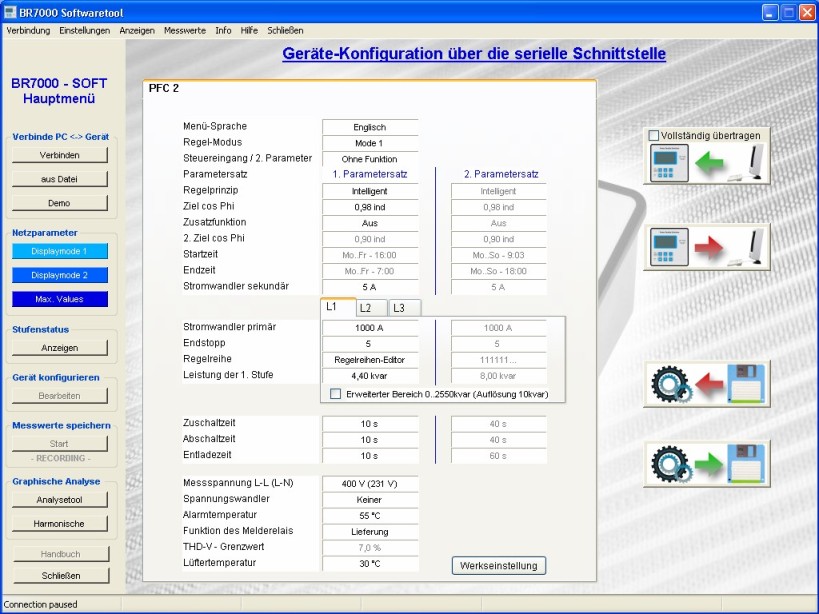Tick the Erweiterter Bereich 0..2550kvar checkbox
The image size is (819, 614).
[335, 394]
